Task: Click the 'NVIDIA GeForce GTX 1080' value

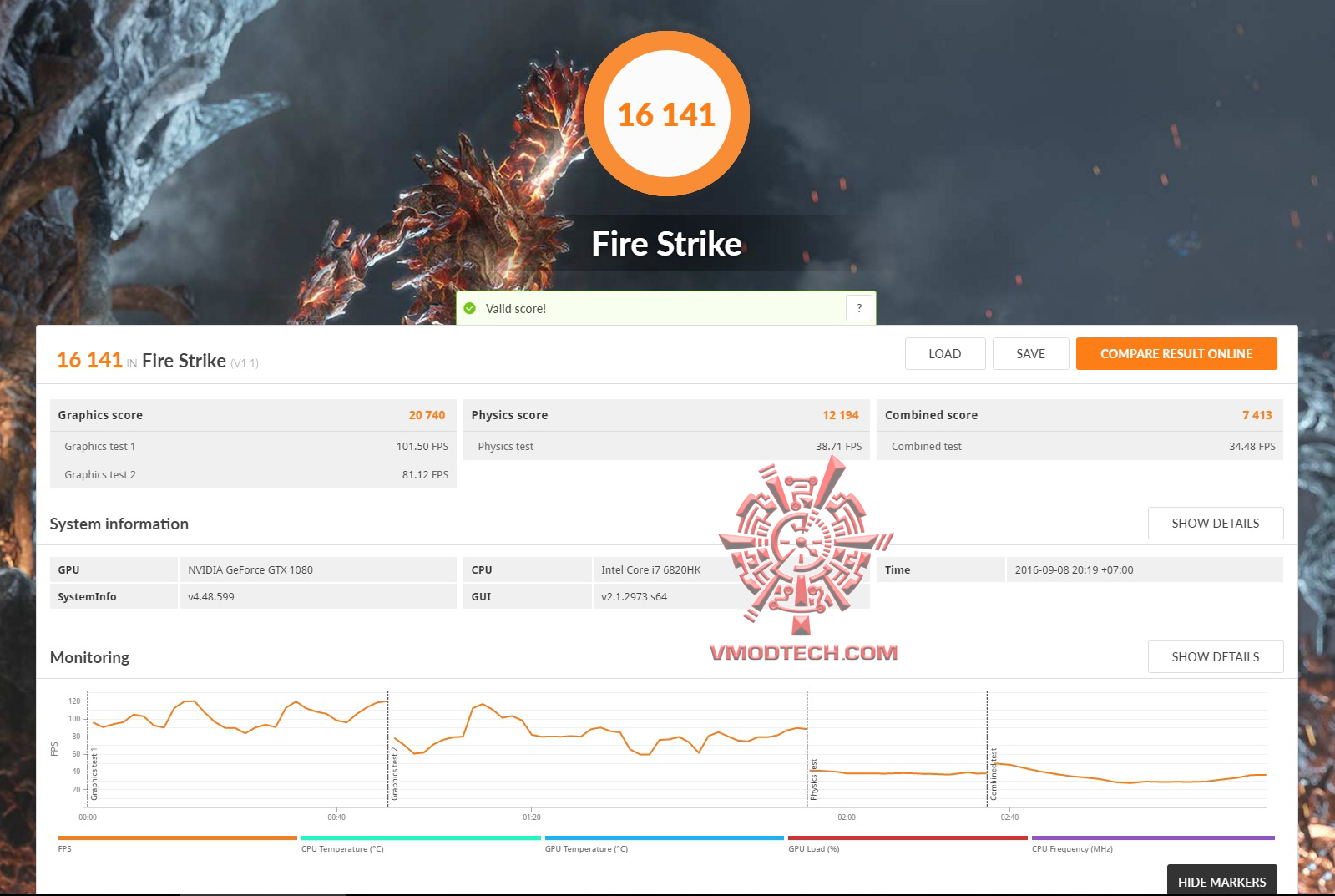Action: pyautogui.click(x=250, y=570)
